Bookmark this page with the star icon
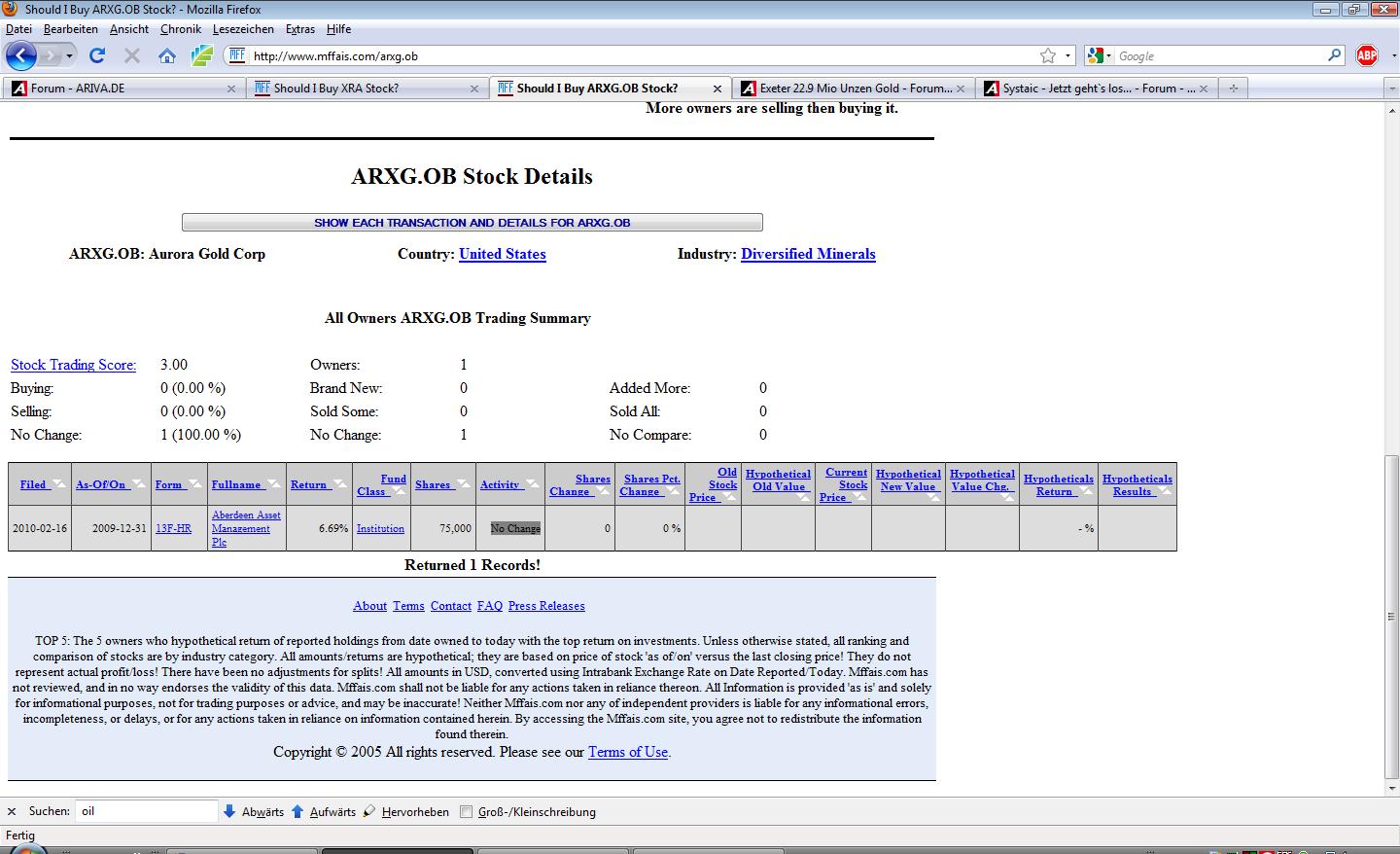 point(1048,55)
